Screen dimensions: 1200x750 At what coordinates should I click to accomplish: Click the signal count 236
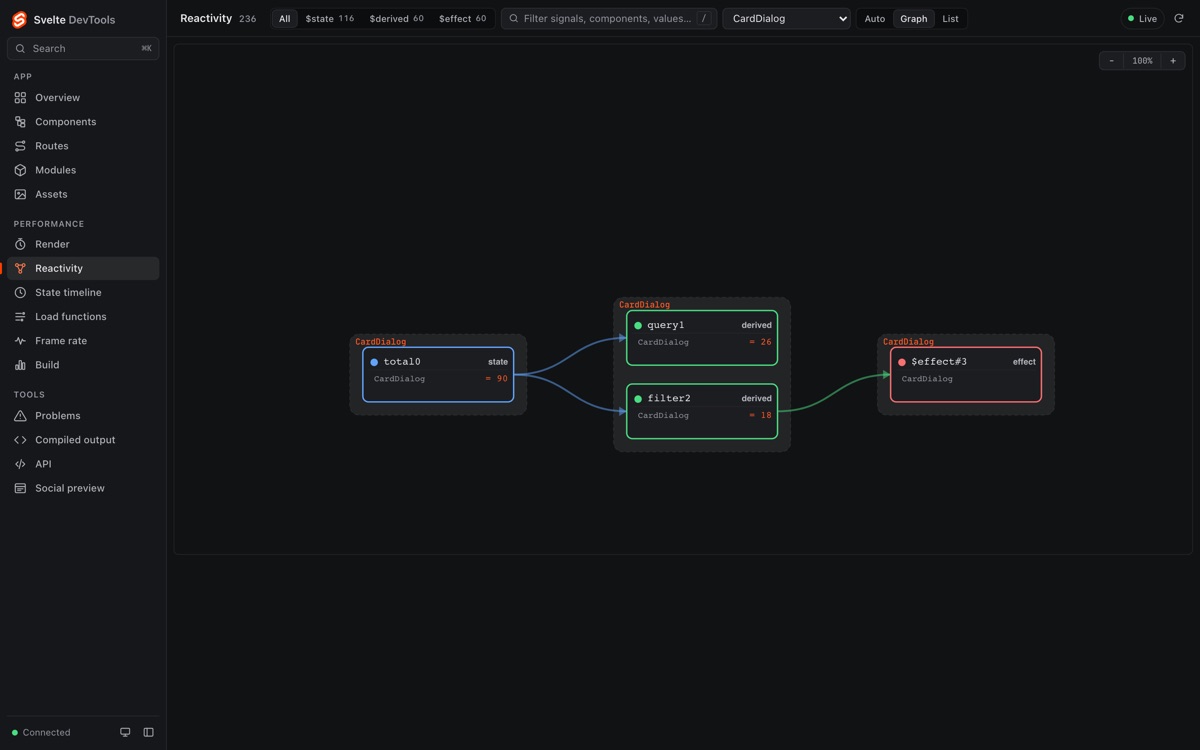247,19
